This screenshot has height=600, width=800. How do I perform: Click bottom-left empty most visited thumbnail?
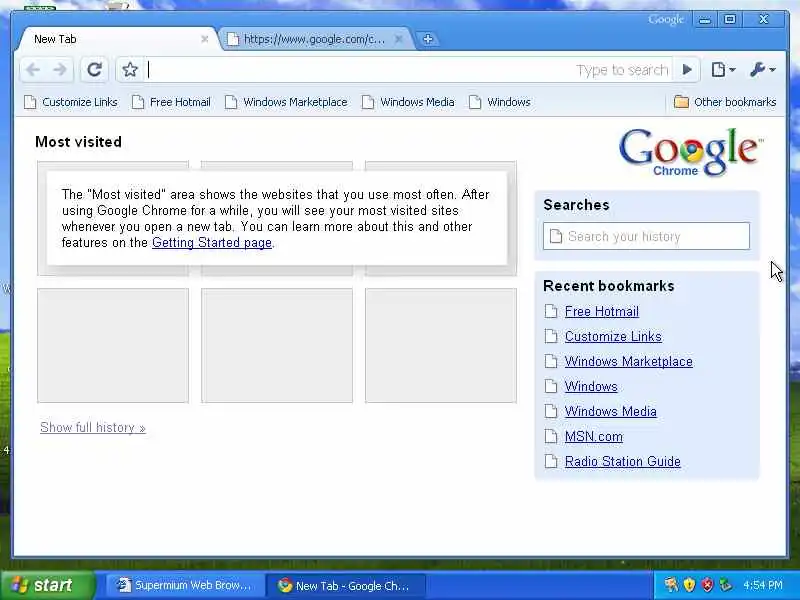click(x=113, y=345)
